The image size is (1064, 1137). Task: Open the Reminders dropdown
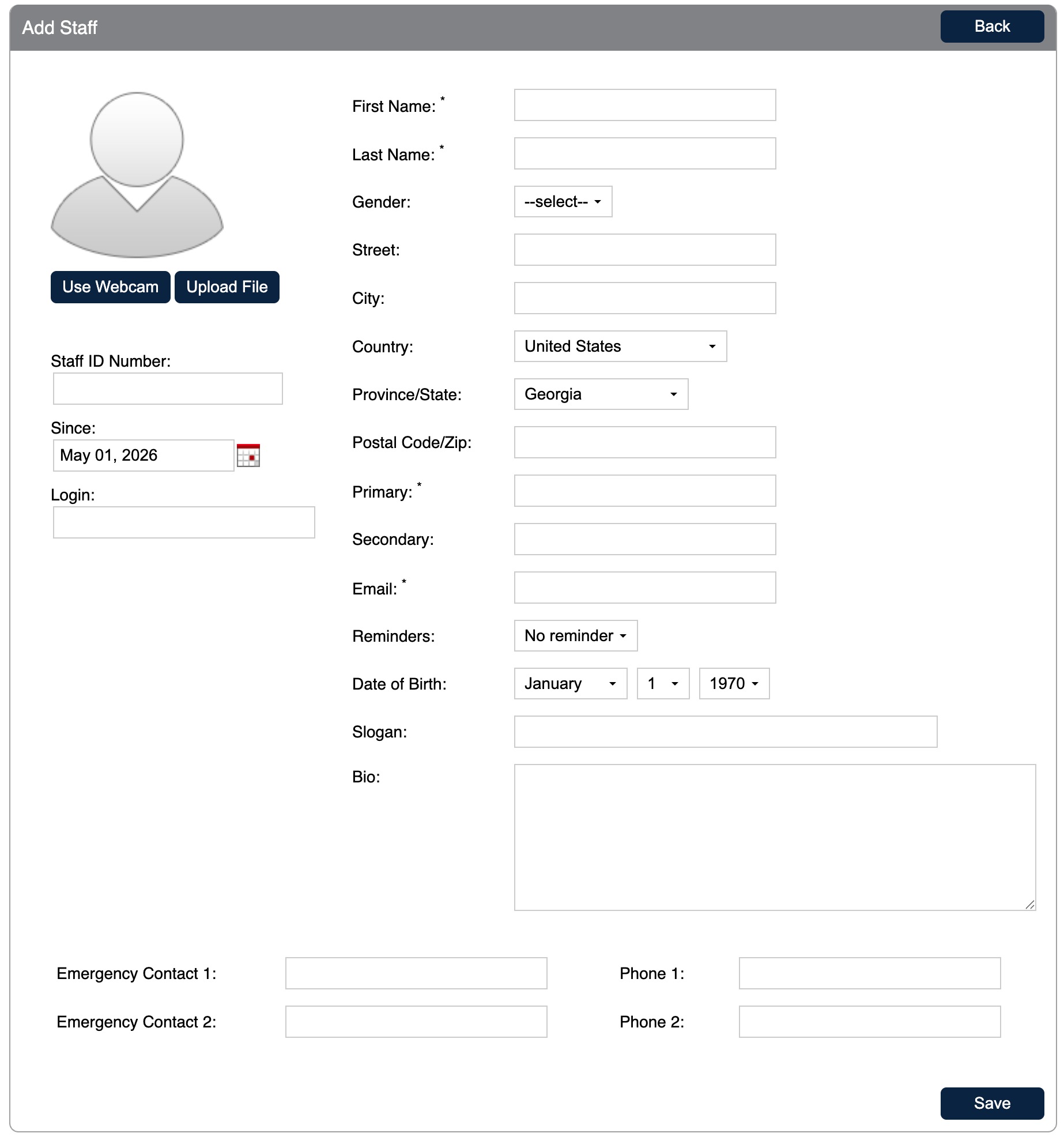(x=576, y=636)
